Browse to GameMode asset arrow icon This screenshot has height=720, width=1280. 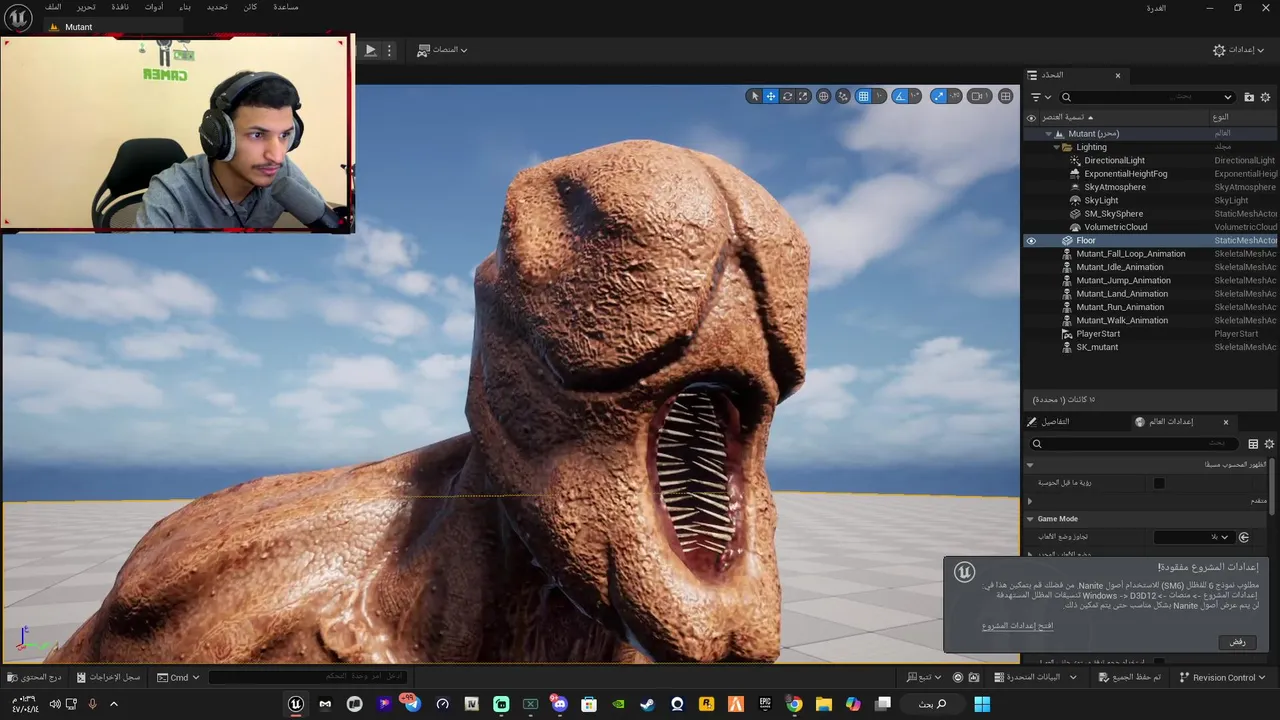[x=1244, y=537]
